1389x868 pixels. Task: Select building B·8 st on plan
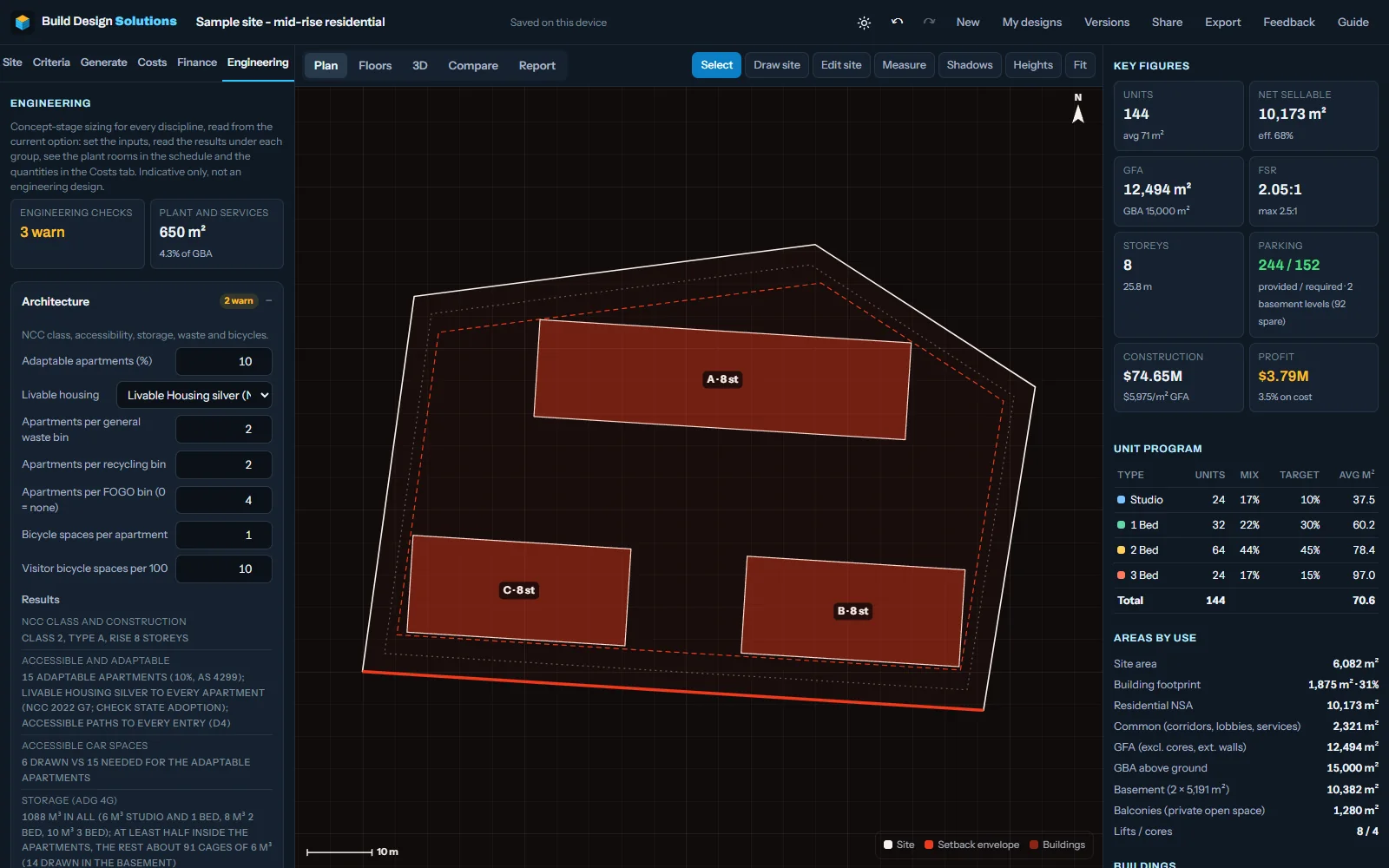click(x=852, y=611)
